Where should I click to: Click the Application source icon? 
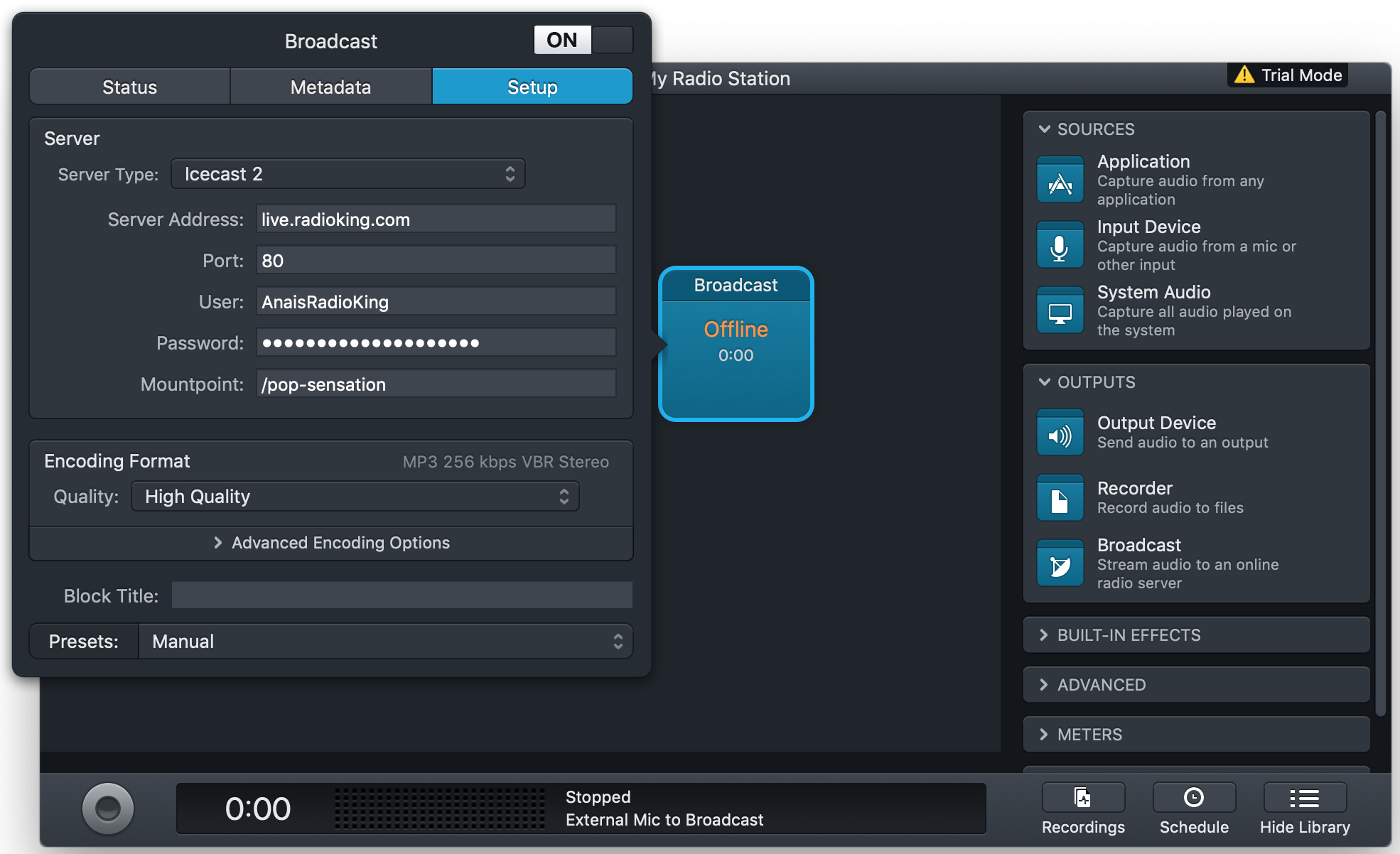pos(1060,180)
